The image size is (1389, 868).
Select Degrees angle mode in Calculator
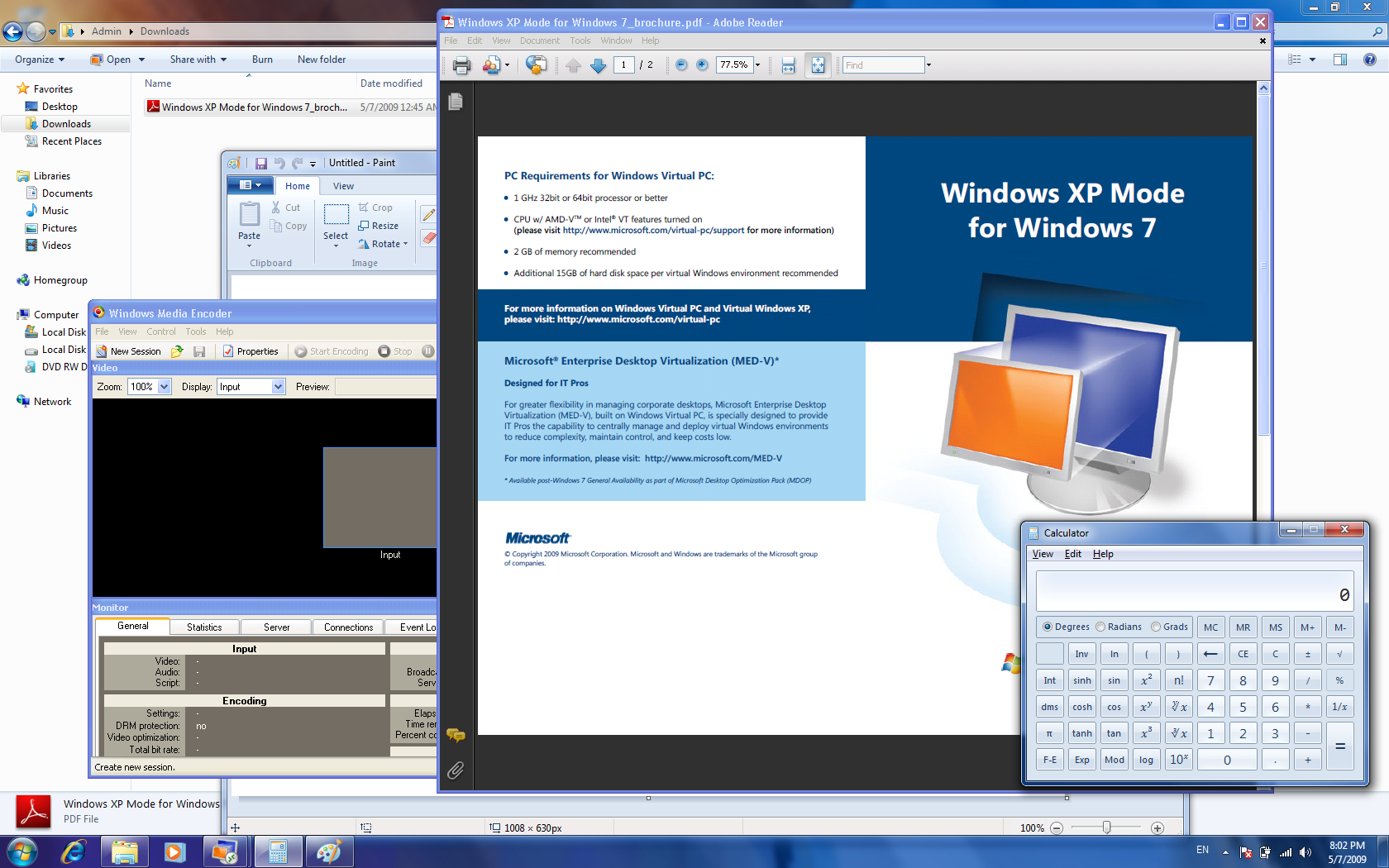[x=1067, y=627]
